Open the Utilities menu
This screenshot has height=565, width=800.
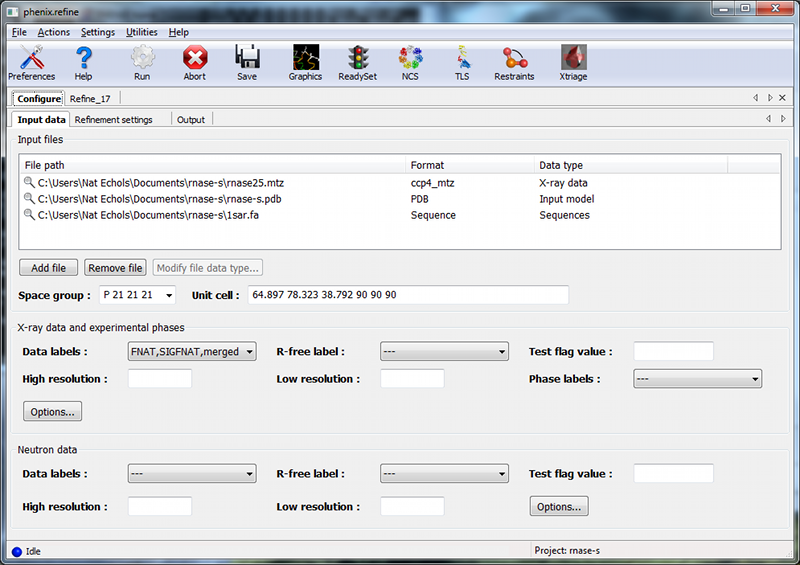tap(141, 32)
